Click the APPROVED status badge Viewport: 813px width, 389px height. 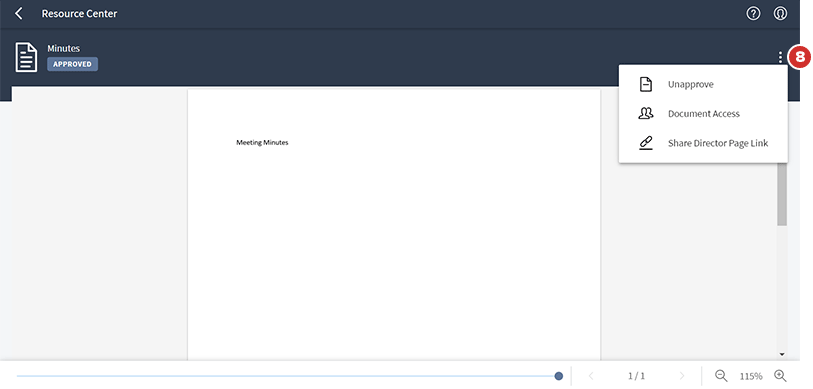[x=73, y=64]
